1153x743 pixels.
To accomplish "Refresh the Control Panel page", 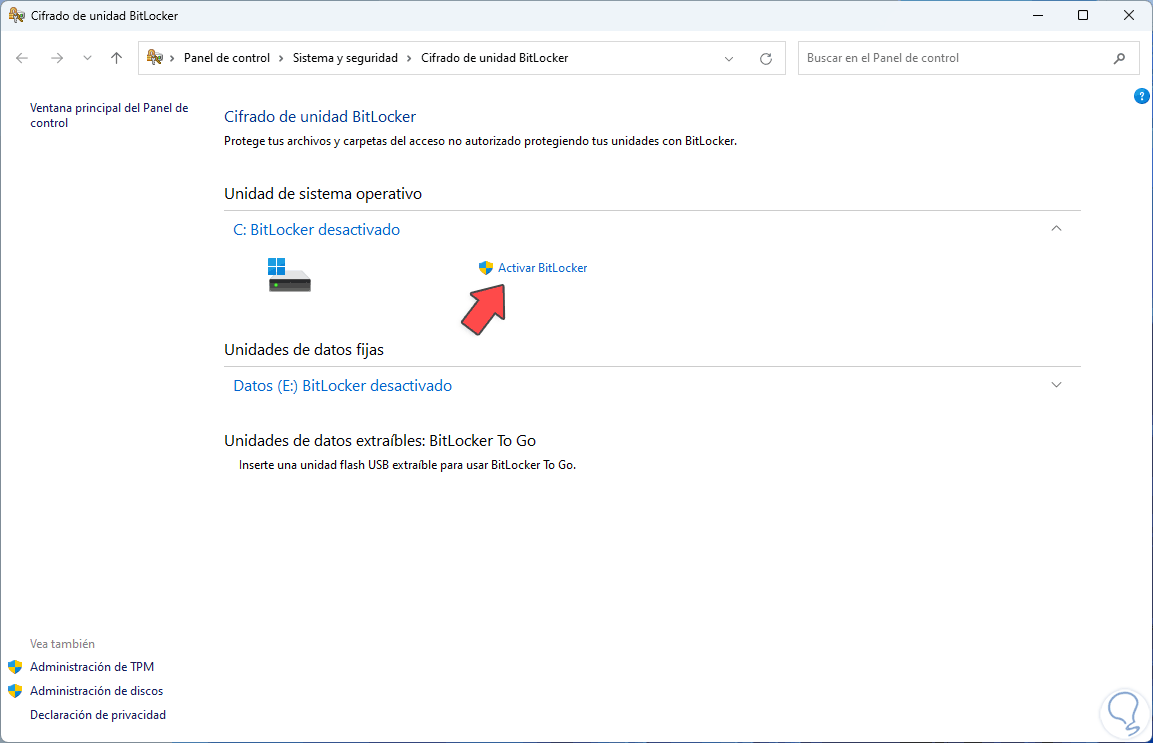I will pyautogui.click(x=765, y=59).
